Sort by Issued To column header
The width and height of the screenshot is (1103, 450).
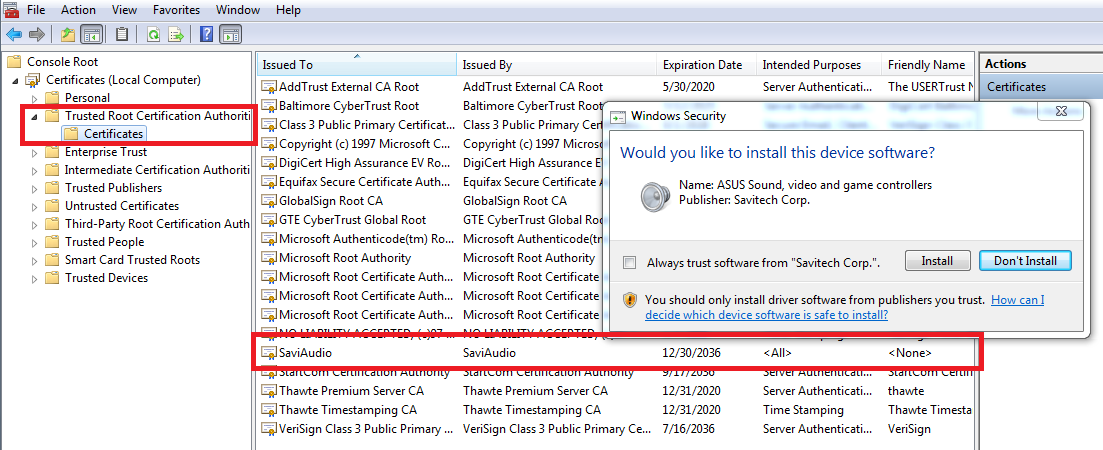356,65
